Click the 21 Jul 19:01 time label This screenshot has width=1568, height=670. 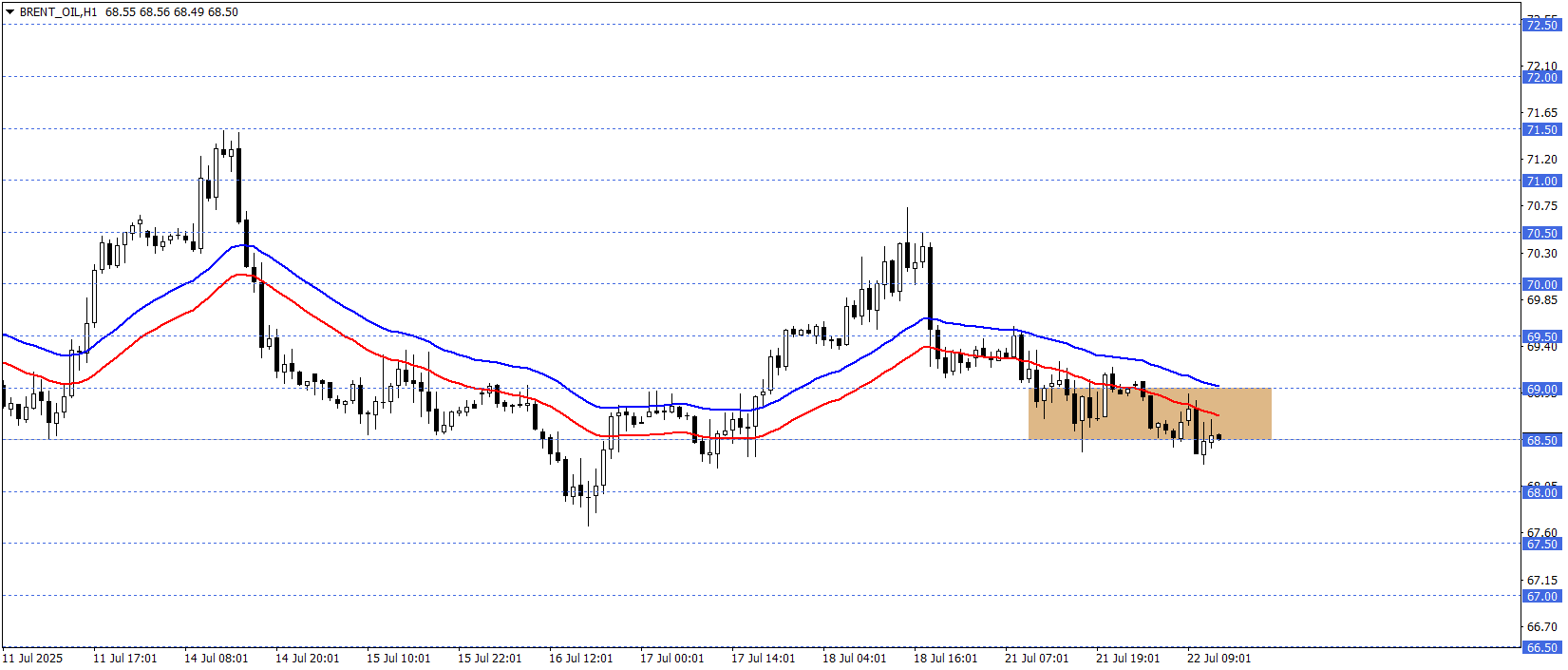click(x=1128, y=659)
